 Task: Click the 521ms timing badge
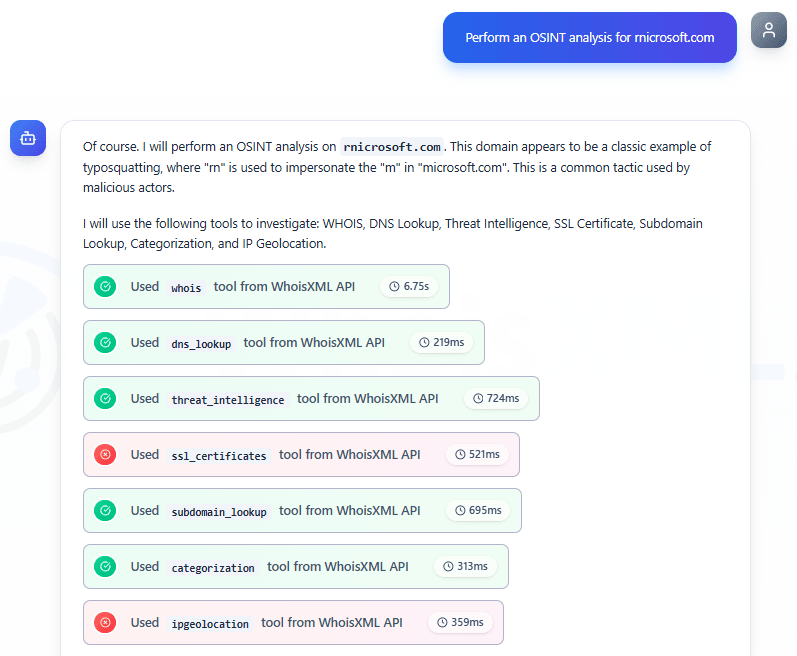point(476,455)
